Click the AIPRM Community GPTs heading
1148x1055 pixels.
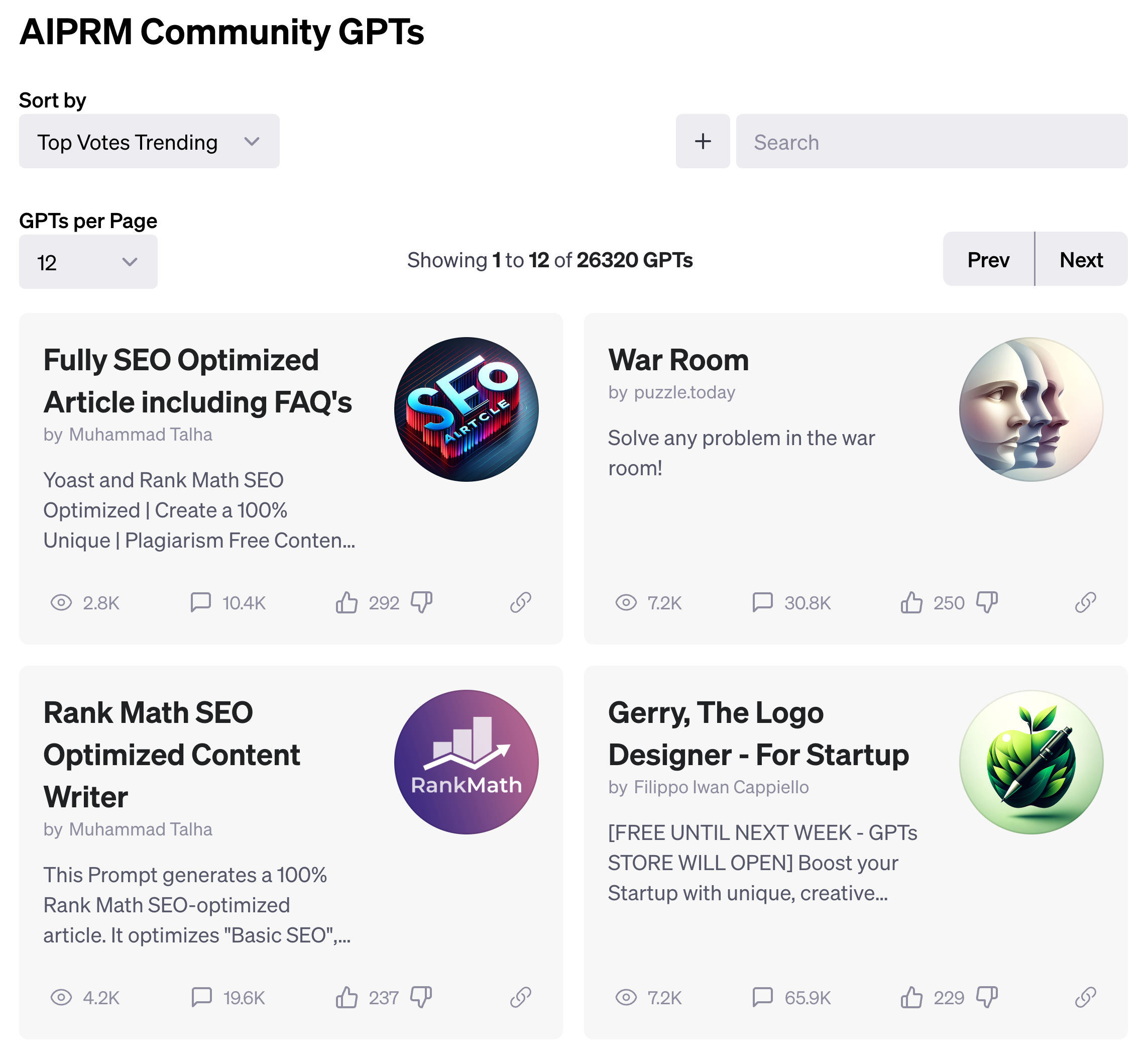(221, 31)
